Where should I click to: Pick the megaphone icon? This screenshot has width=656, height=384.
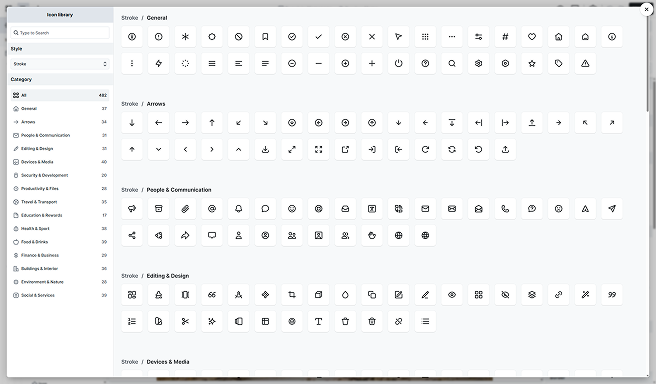[132, 209]
